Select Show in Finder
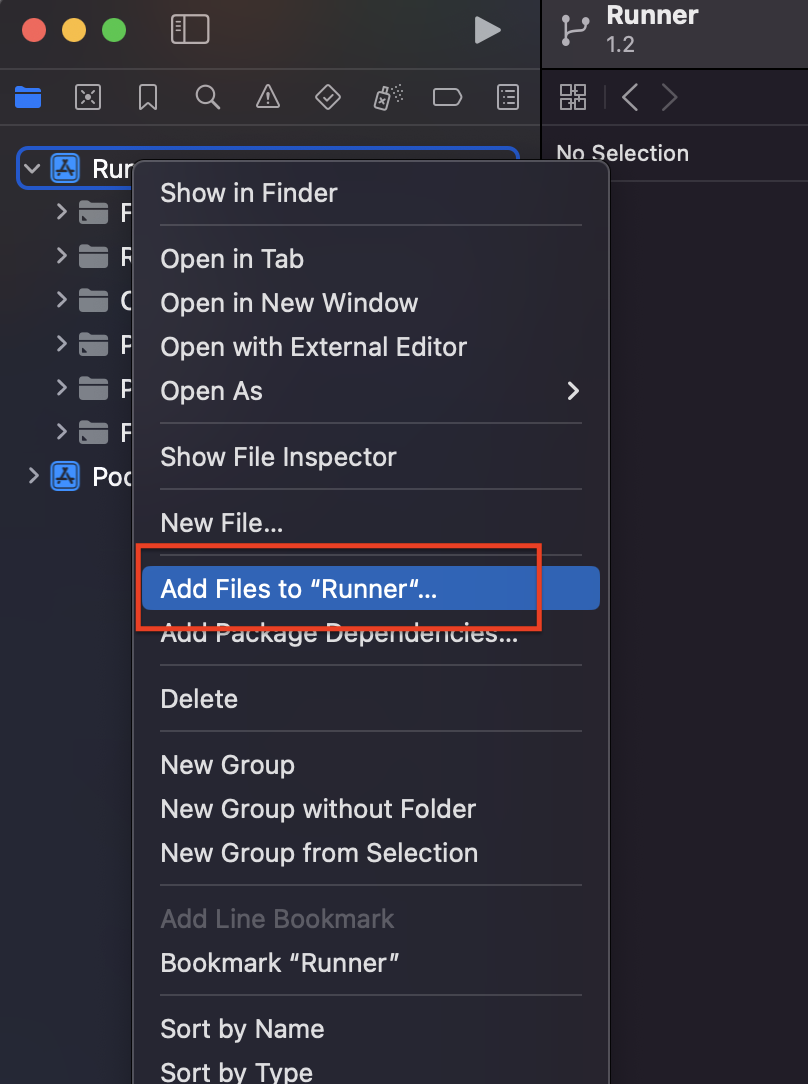 click(x=249, y=193)
